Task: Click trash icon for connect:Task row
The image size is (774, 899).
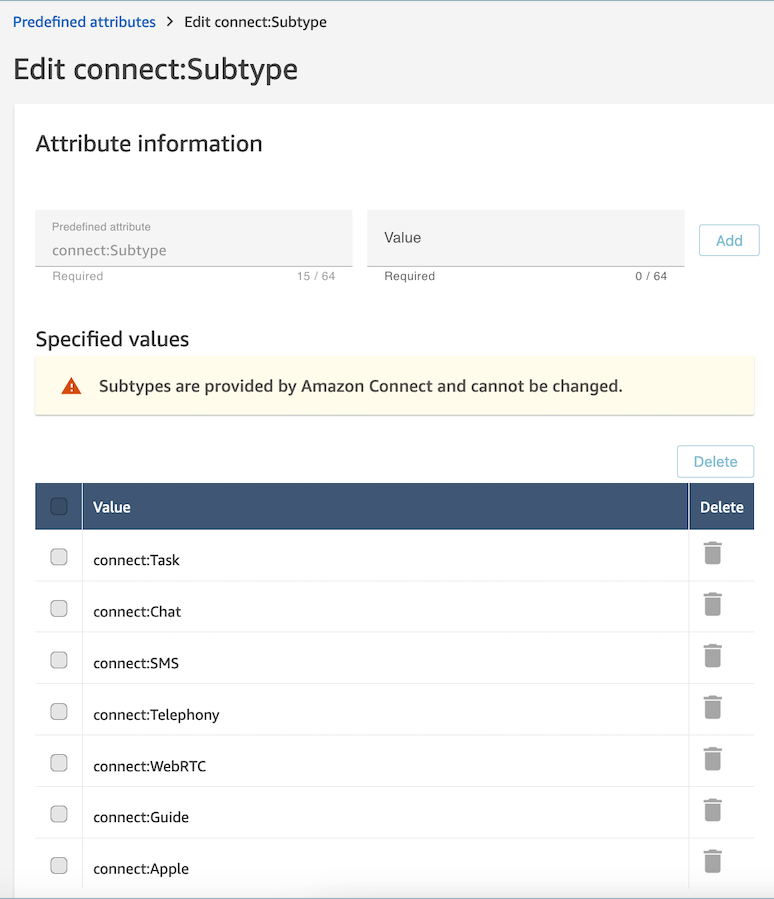Action: coord(713,553)
